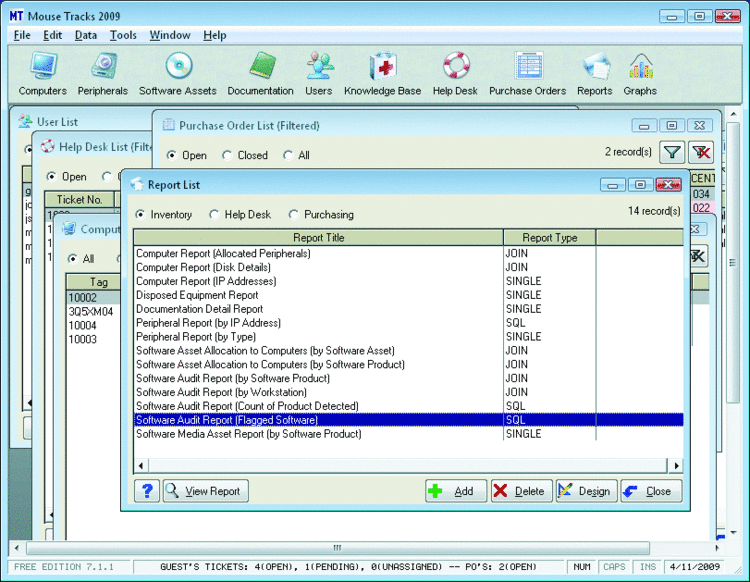
Task: Open the Data menu
Action: [86, 35]
